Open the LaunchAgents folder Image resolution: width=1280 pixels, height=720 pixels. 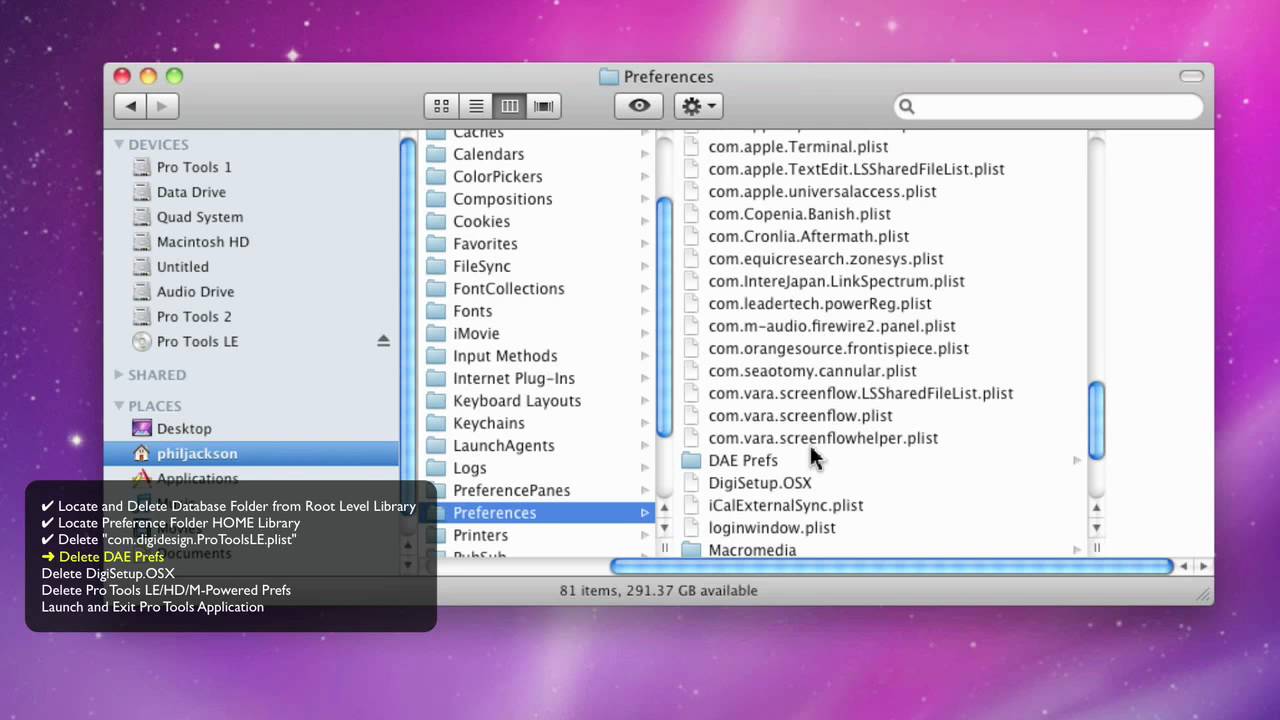point(503,446)
